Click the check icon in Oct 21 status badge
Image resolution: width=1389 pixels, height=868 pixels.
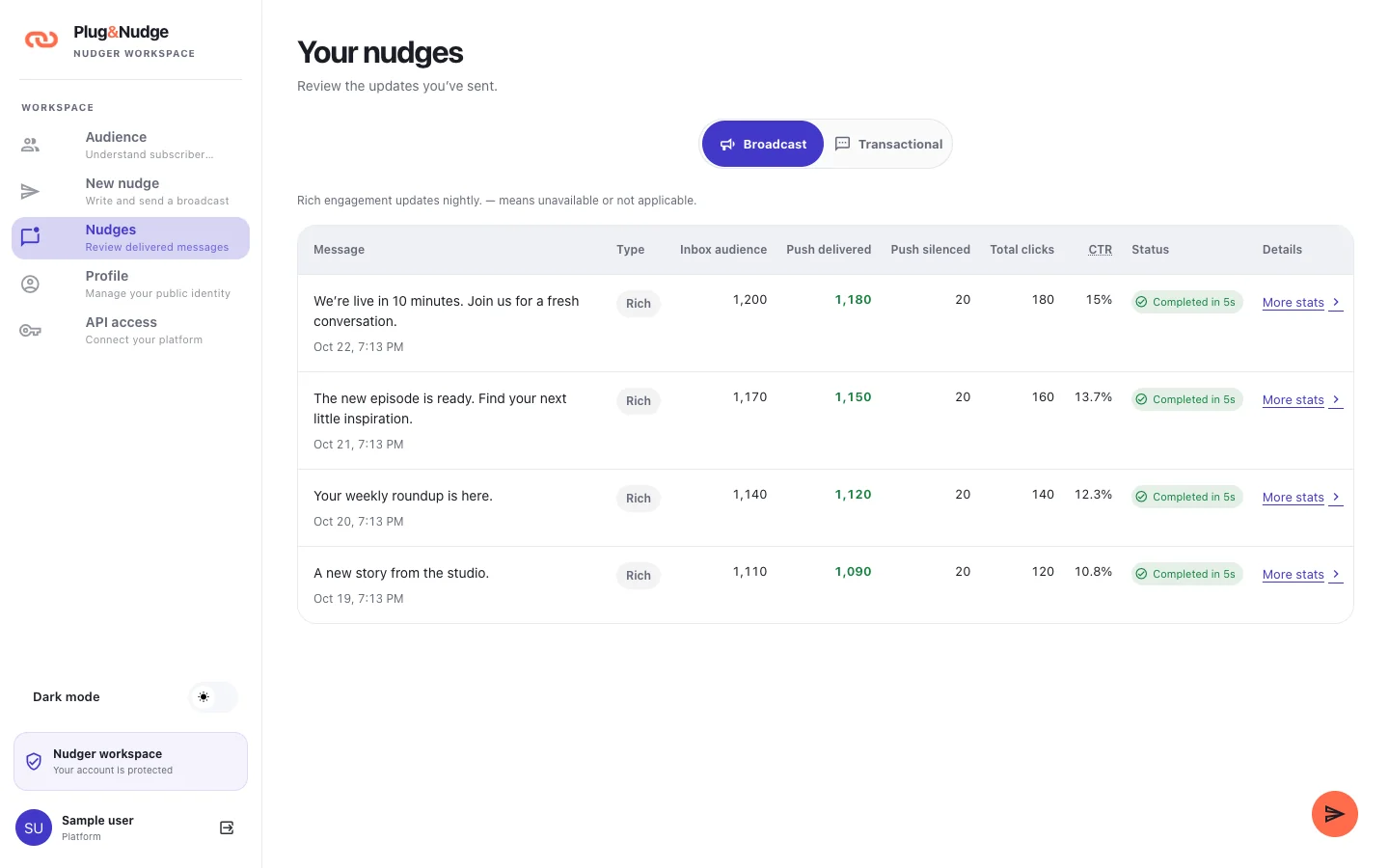1142,399
